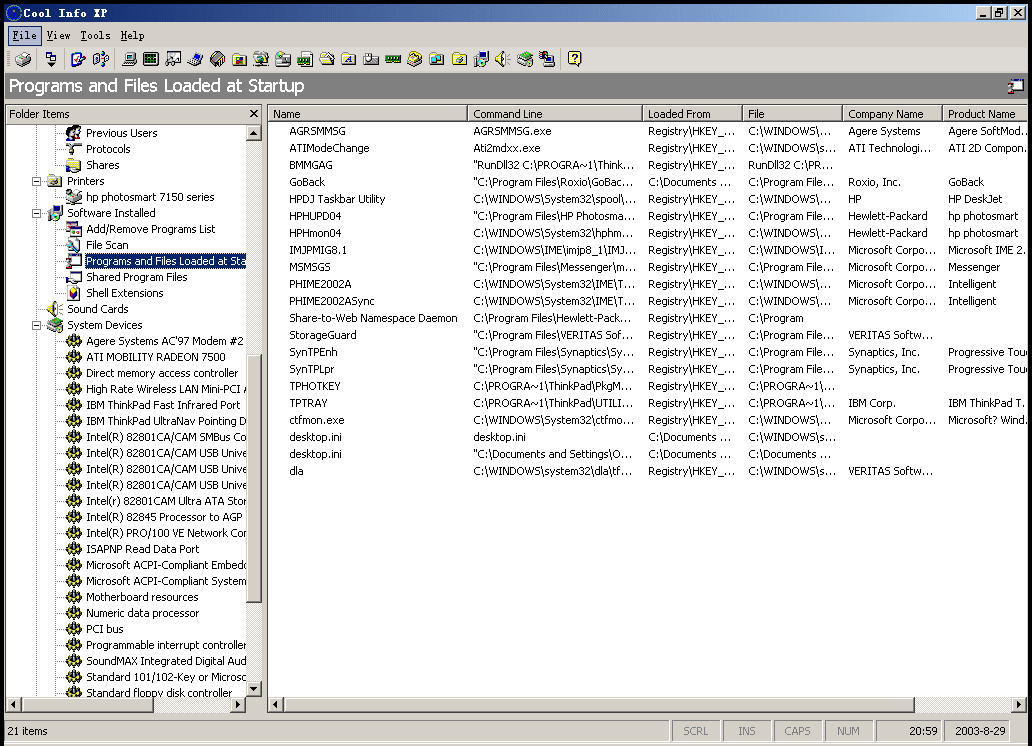Sort by the Product Name column header
1032x746 pixels.
(985, 114)
